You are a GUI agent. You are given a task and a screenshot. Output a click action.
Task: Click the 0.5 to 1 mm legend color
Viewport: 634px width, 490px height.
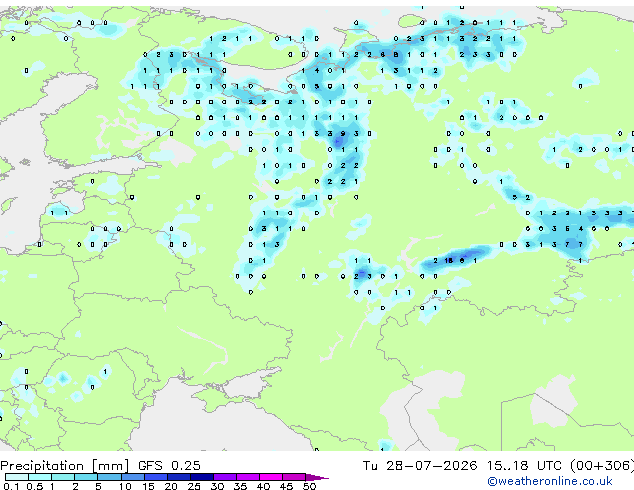tap(40, 477)
